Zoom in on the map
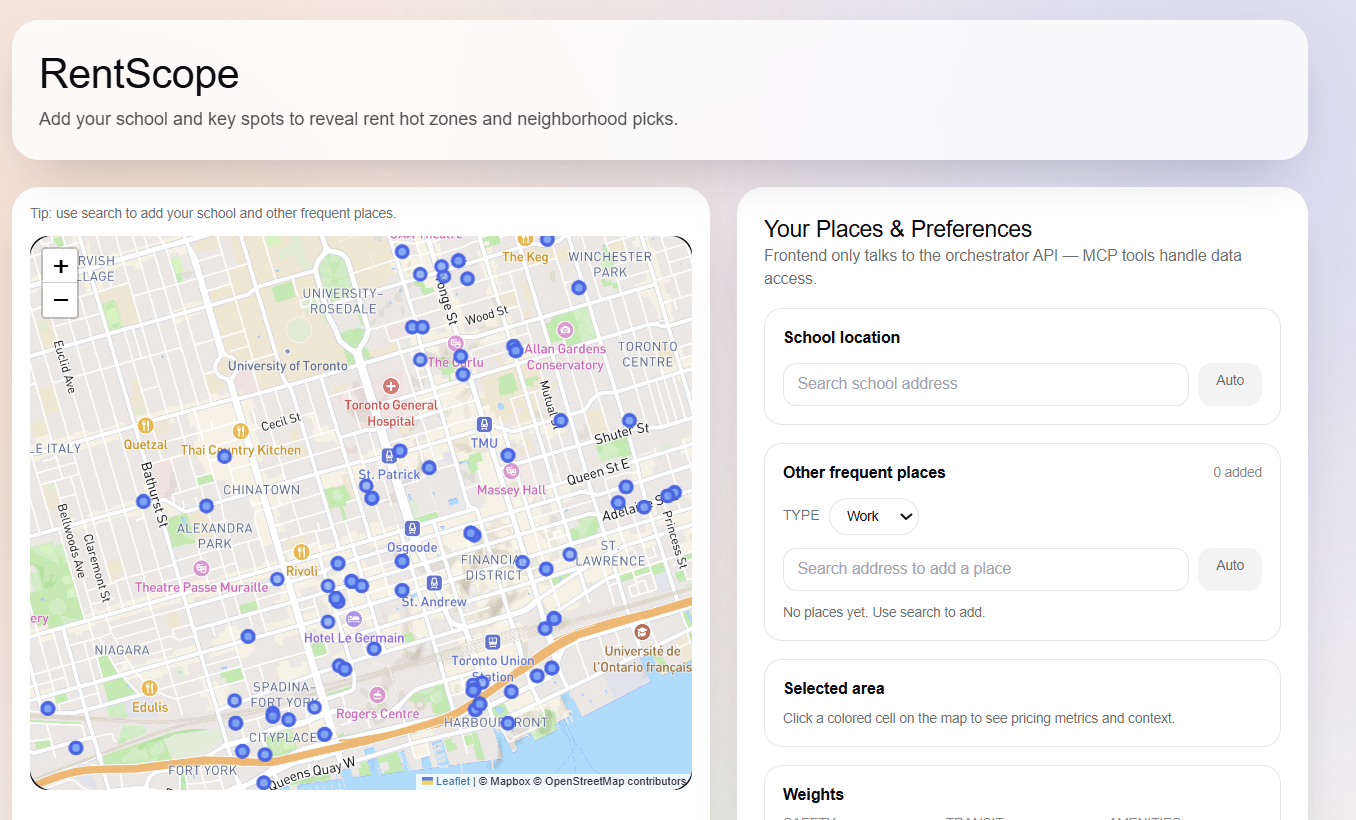Viewport: 1356px width, 820px height. coord(60,266)
